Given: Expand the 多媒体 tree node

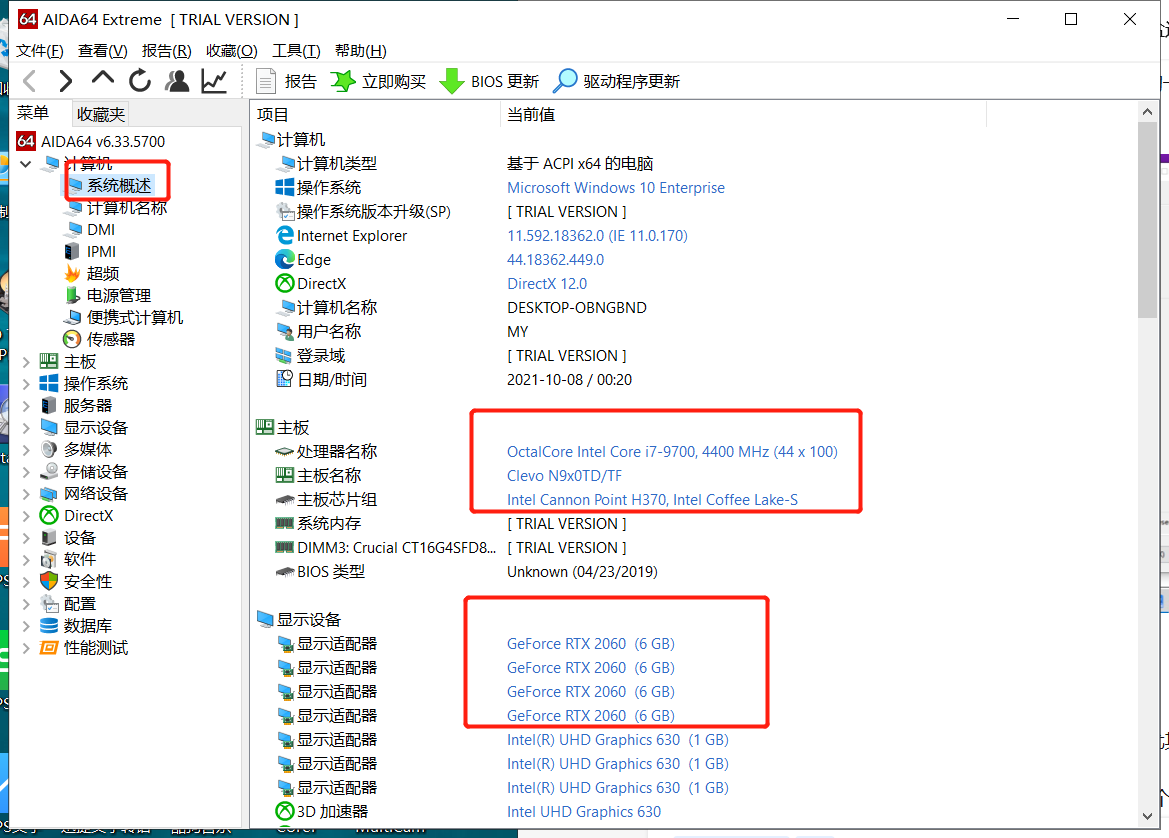Looking at the screenshot, I should [x=26, y=450].
